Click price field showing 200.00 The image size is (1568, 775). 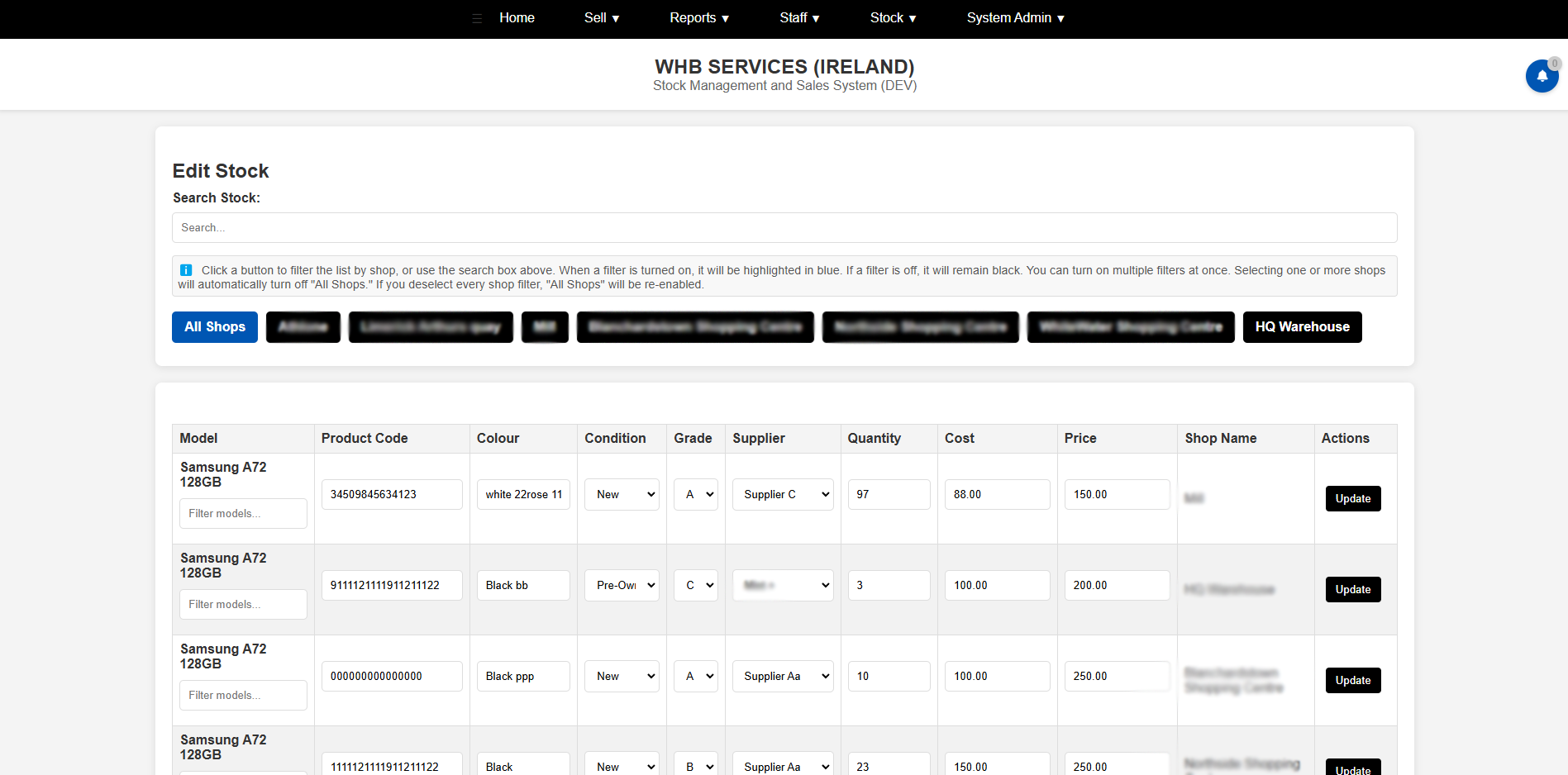[1118, 585]
